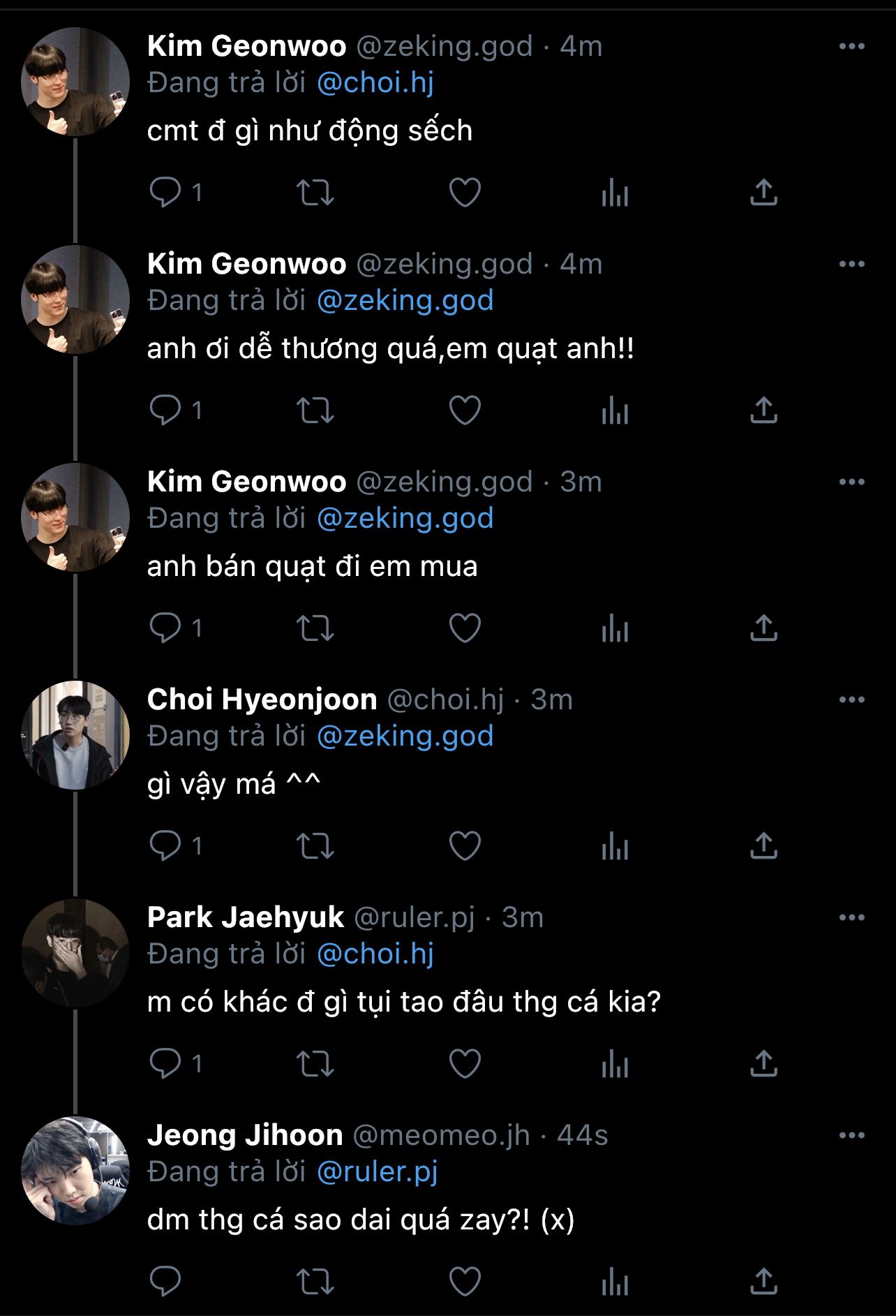Like Park Jaehyuk's tweet about thg cá
Image resolution: width=896 pixels, height=1316 pixels.
[x=465, y=1063]
